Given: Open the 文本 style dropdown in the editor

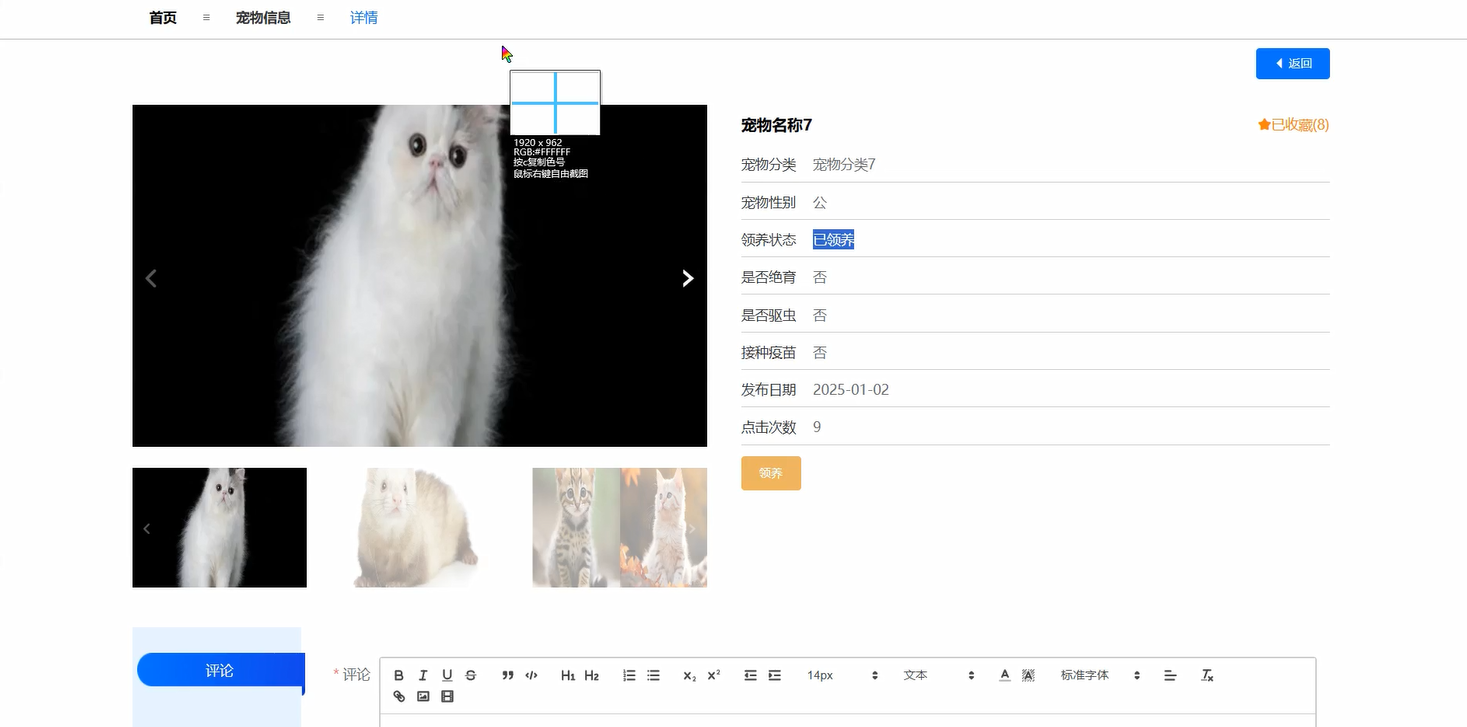Looking at the screenshot, I should 915,675.
